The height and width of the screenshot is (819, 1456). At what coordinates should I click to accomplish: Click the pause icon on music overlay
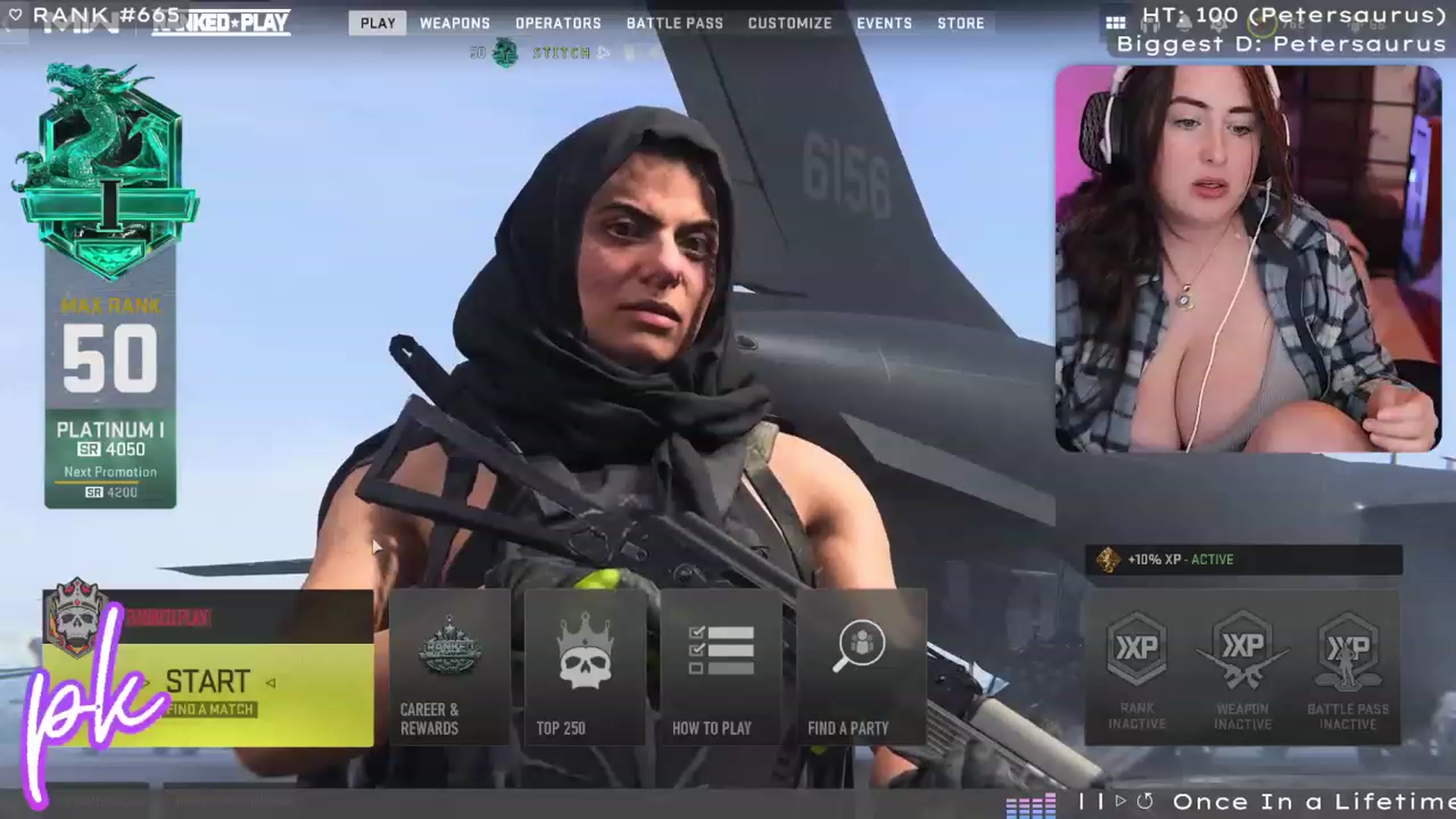(1090, 802)
